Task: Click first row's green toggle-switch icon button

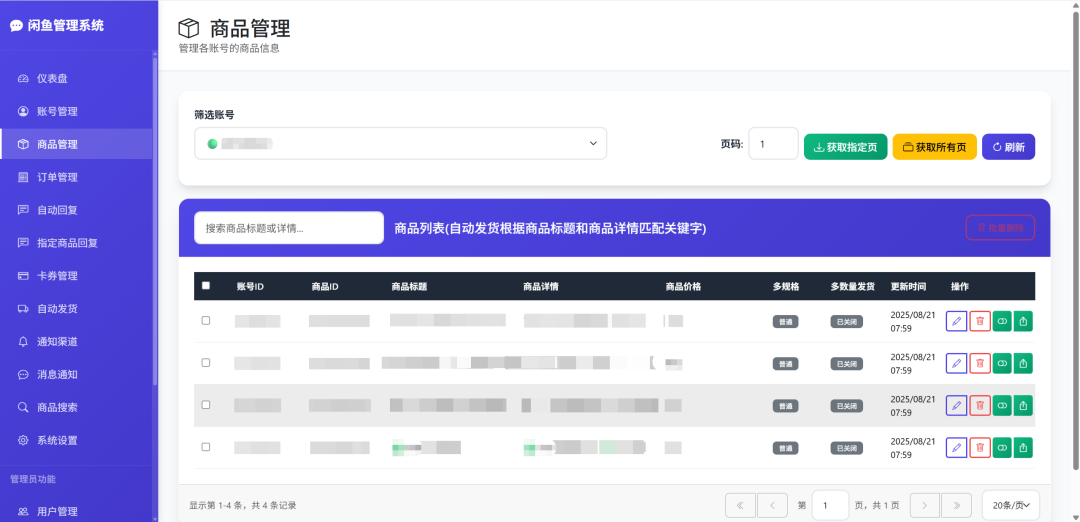Action: 1002,321
